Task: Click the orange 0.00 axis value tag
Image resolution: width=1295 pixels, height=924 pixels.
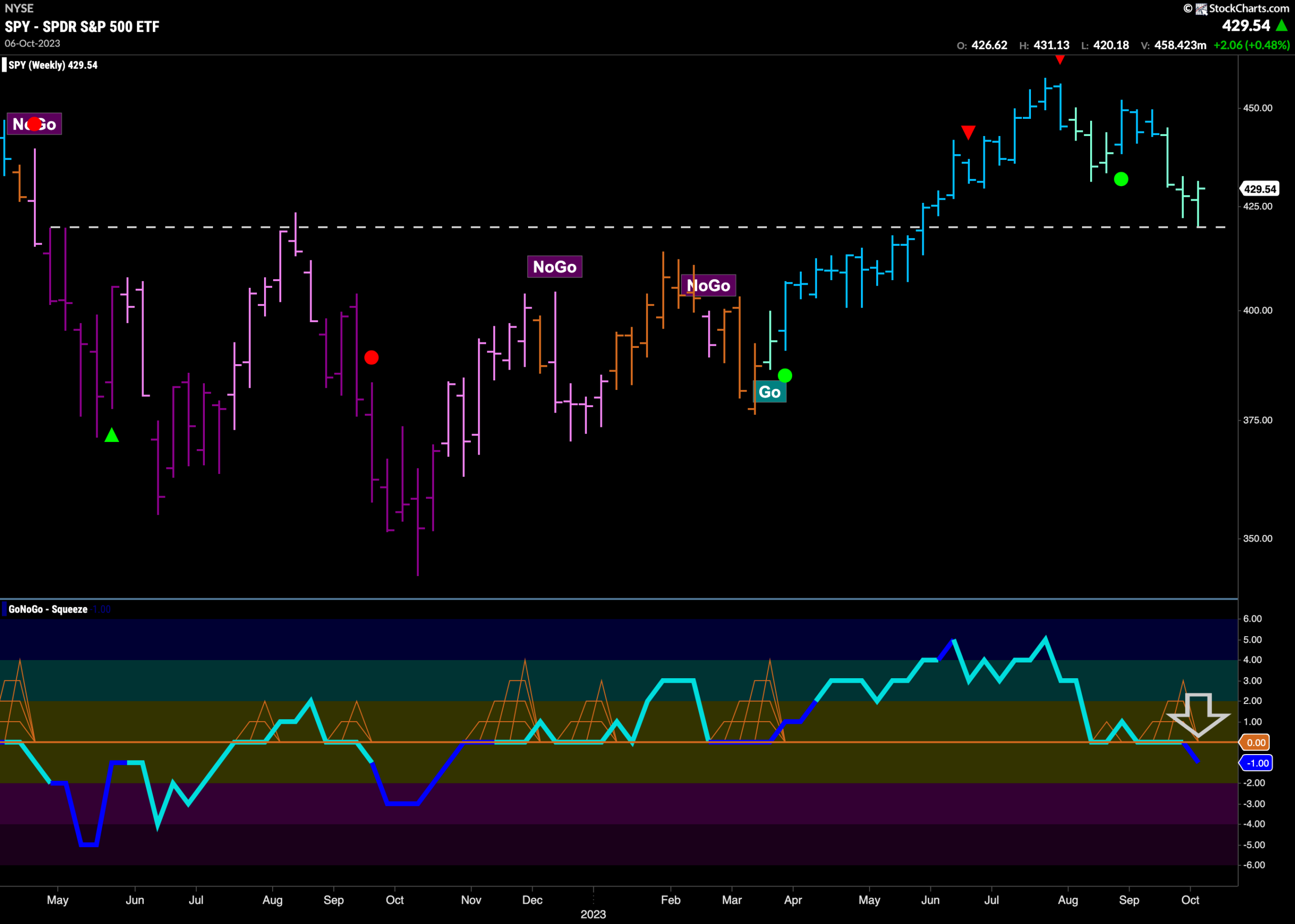Action: click(1255, 742)
